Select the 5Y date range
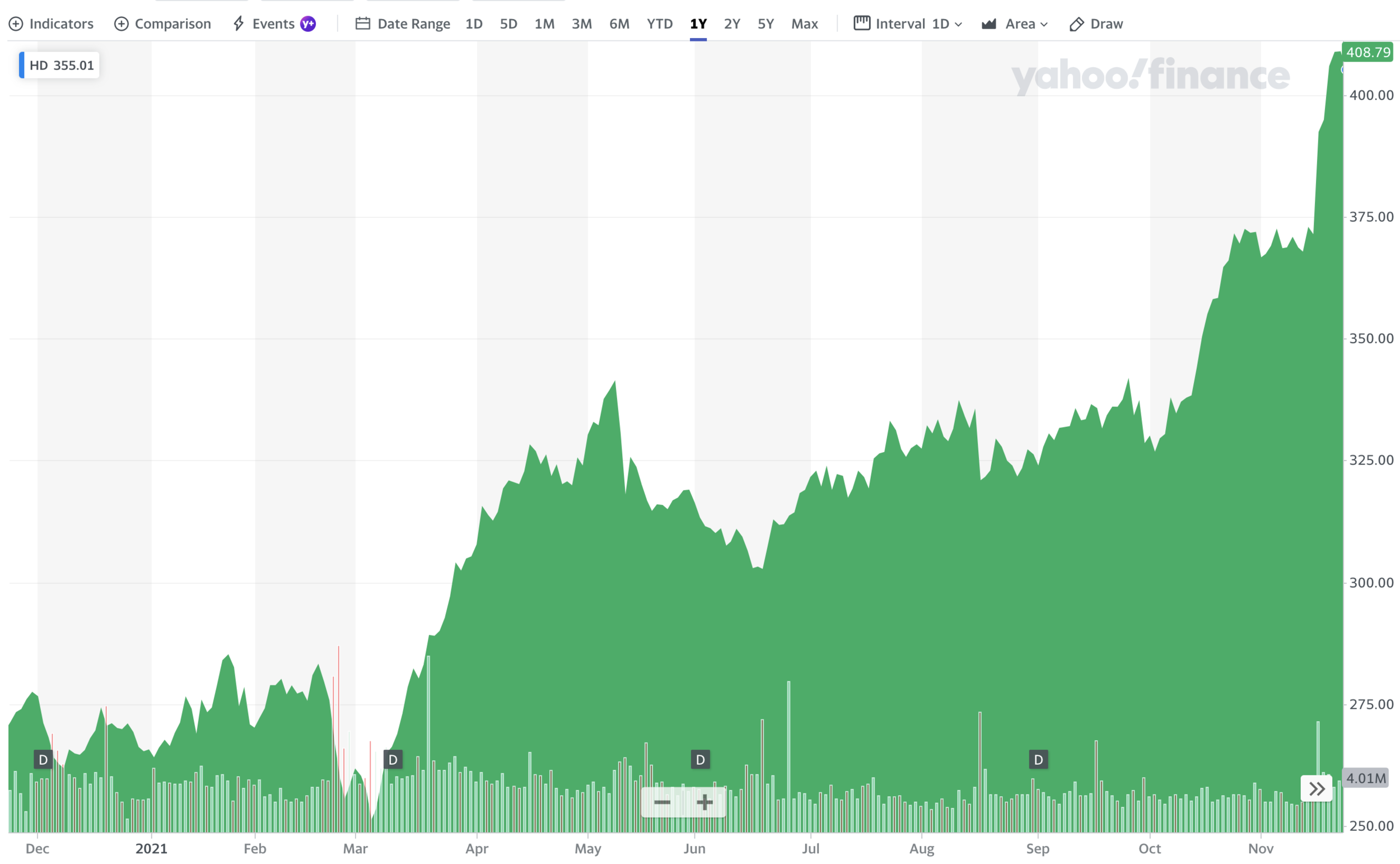 coord(765,24)
